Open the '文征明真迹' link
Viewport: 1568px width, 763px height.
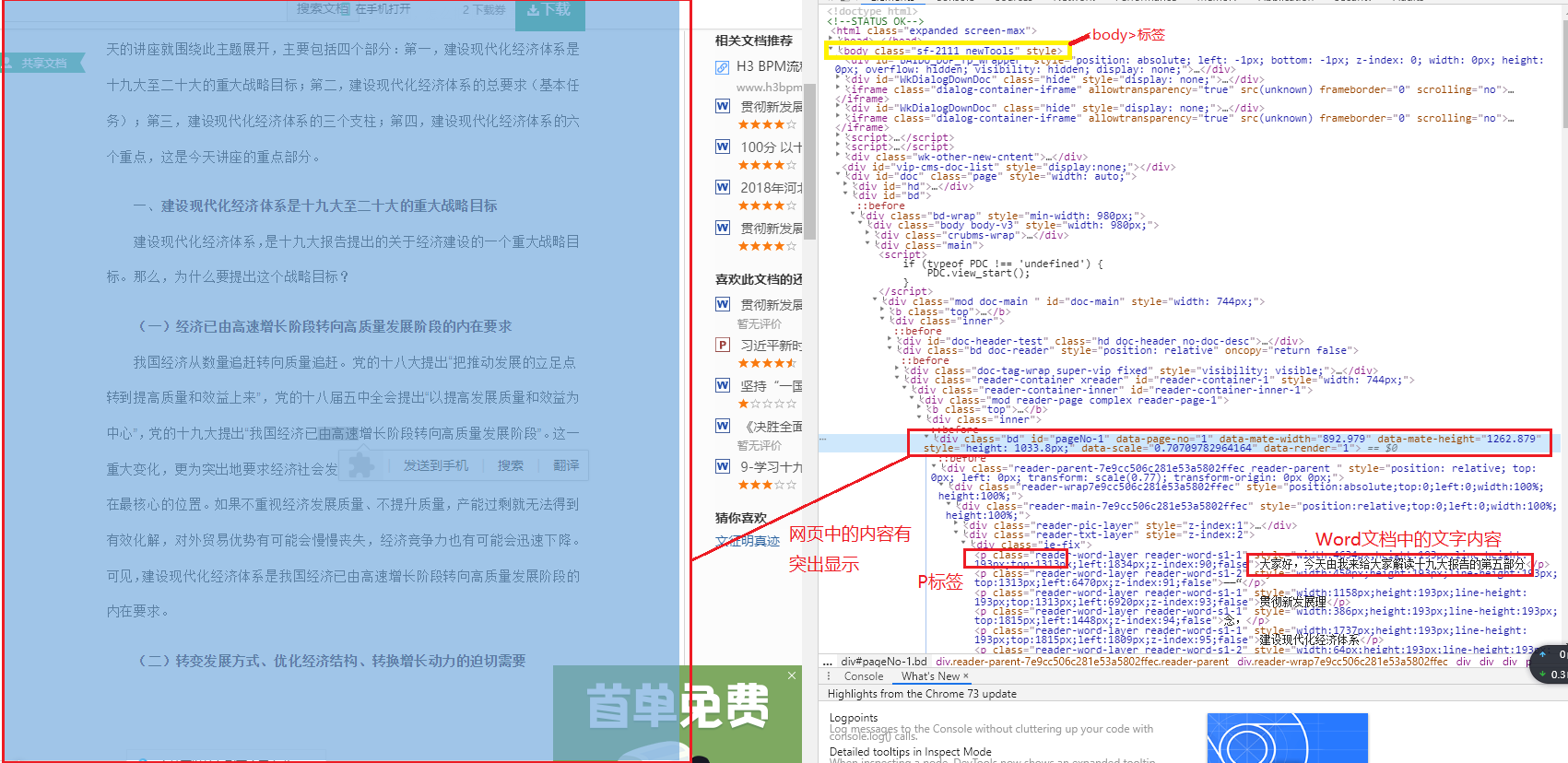(x=748, y=541)
